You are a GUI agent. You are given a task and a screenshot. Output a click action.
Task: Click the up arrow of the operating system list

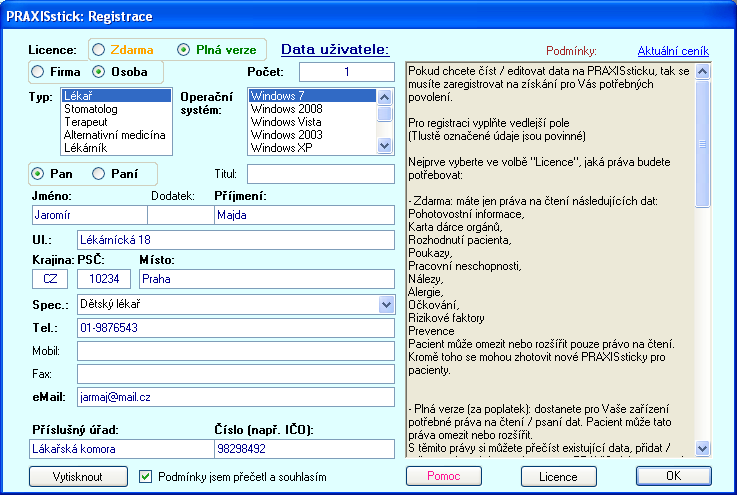click(x=384, y=97)
